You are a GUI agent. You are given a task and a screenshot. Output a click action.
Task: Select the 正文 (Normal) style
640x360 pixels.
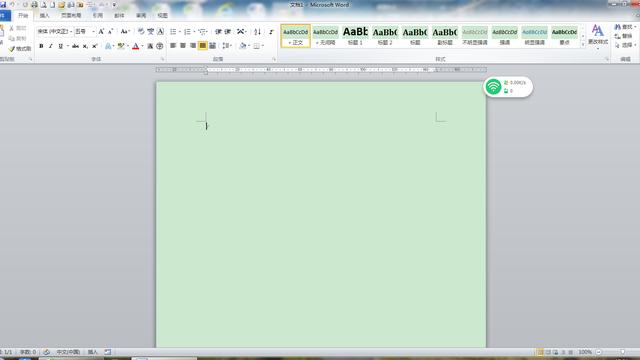tap(296, 36)
